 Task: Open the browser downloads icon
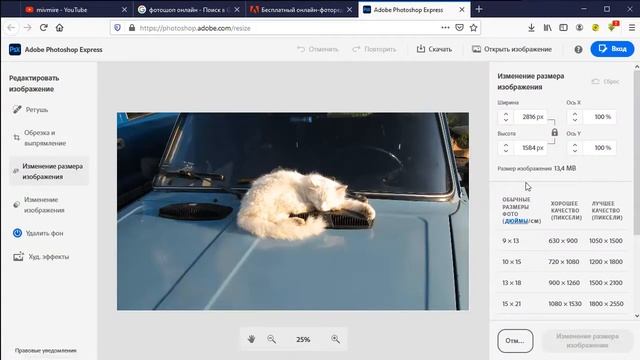click(531, 28)
